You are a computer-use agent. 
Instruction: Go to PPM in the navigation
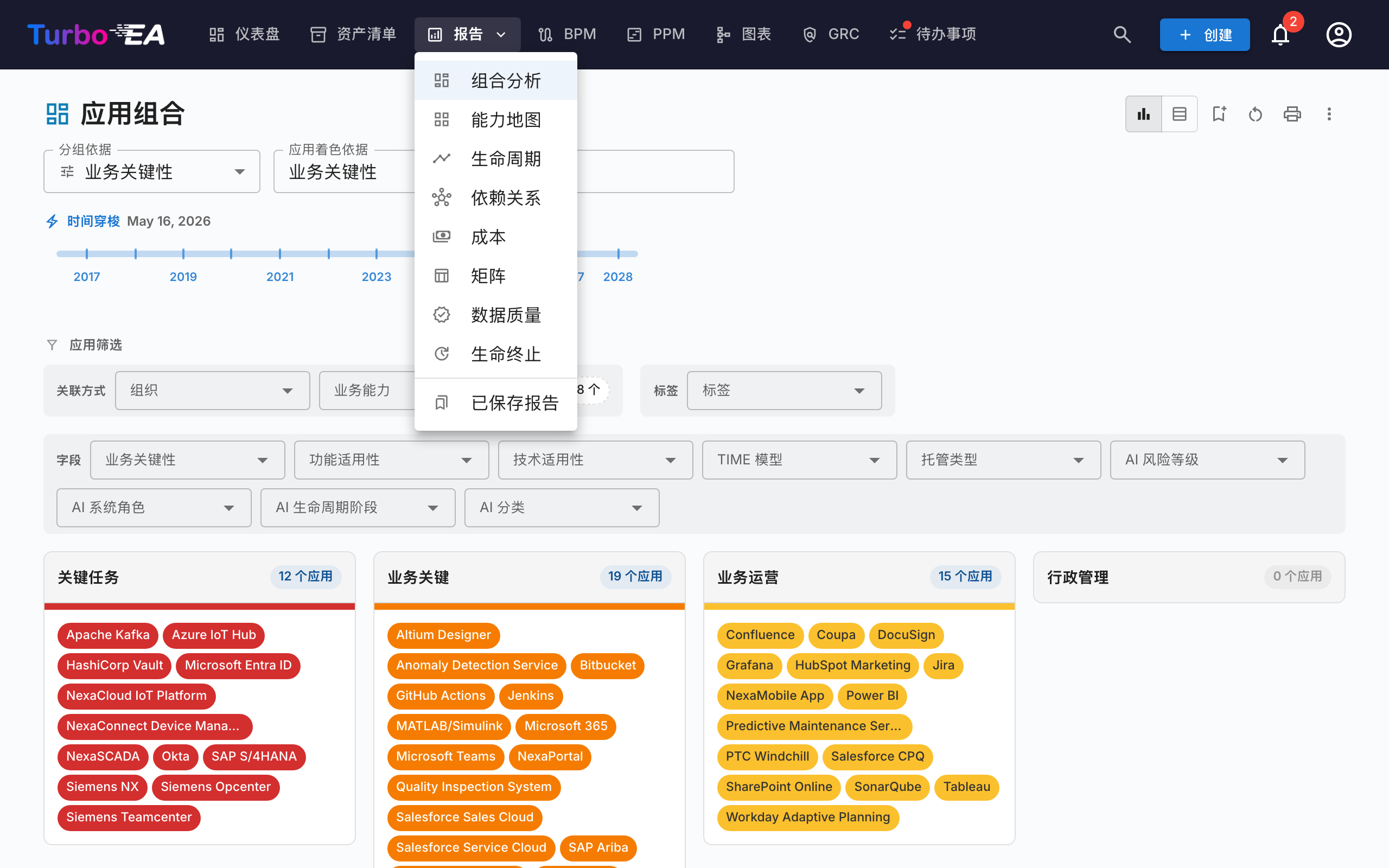(655, 34)
